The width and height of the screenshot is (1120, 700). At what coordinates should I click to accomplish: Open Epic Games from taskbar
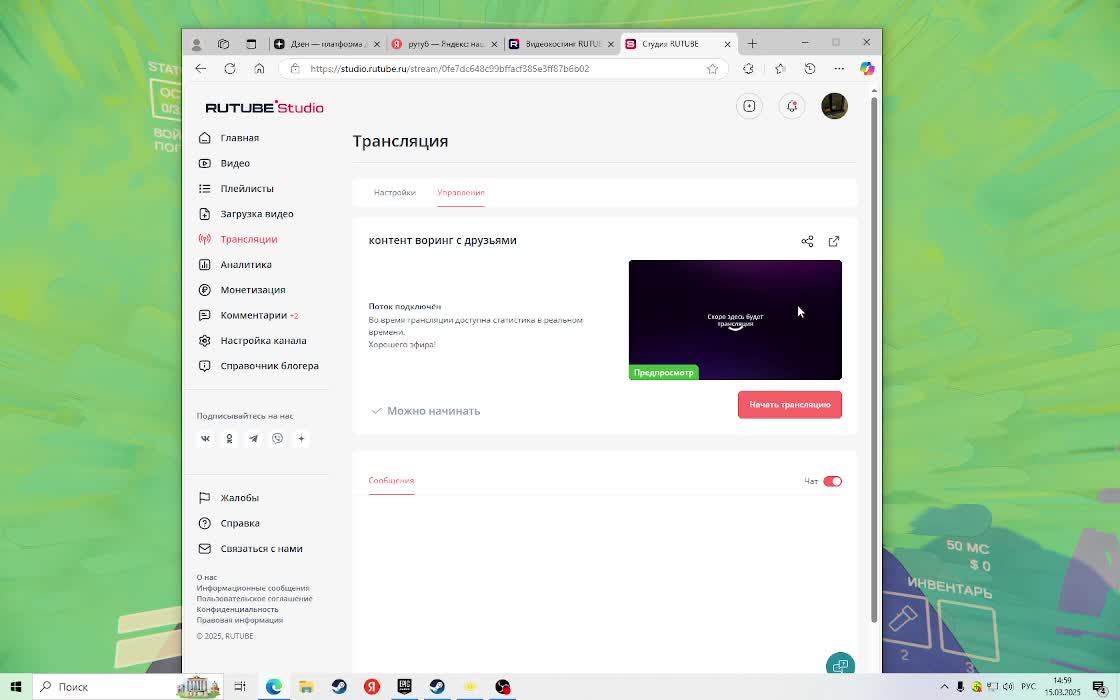coord(404,687)
